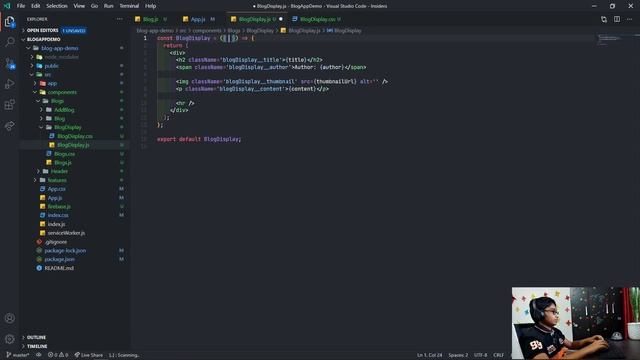Open the Go menu
Screen dimensions: 640x360
tap(94, 6)
